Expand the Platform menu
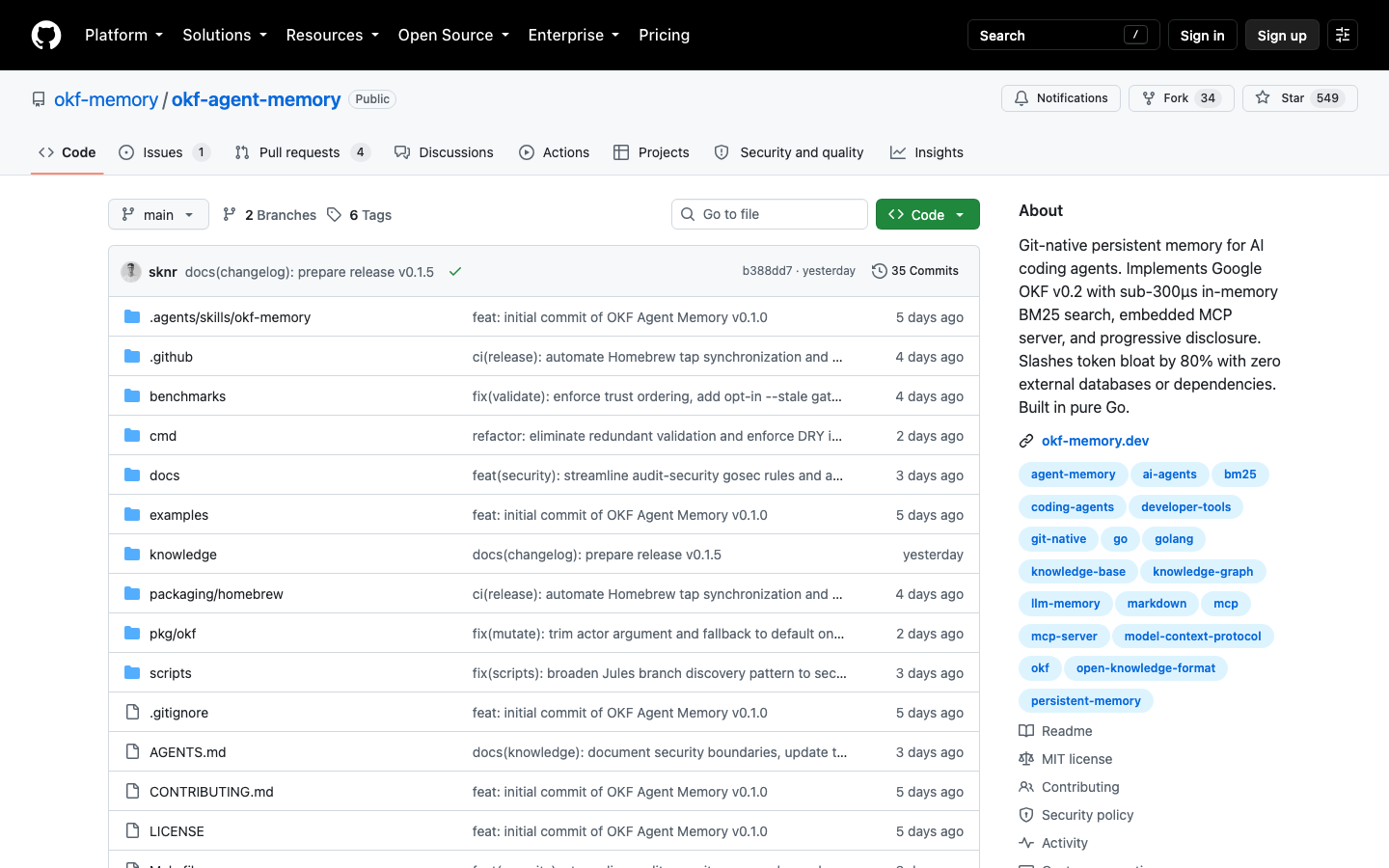The image size is (1389, 868). (x=124, y=35)
